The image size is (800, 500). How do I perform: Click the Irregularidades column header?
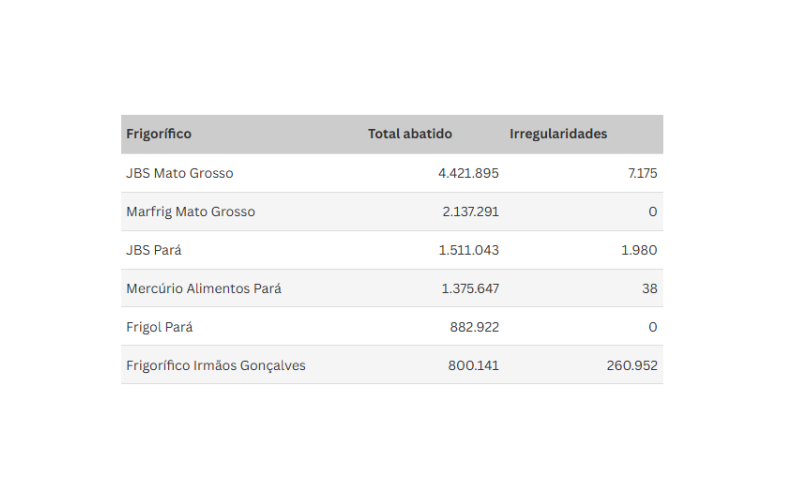[x=558, y=134]
